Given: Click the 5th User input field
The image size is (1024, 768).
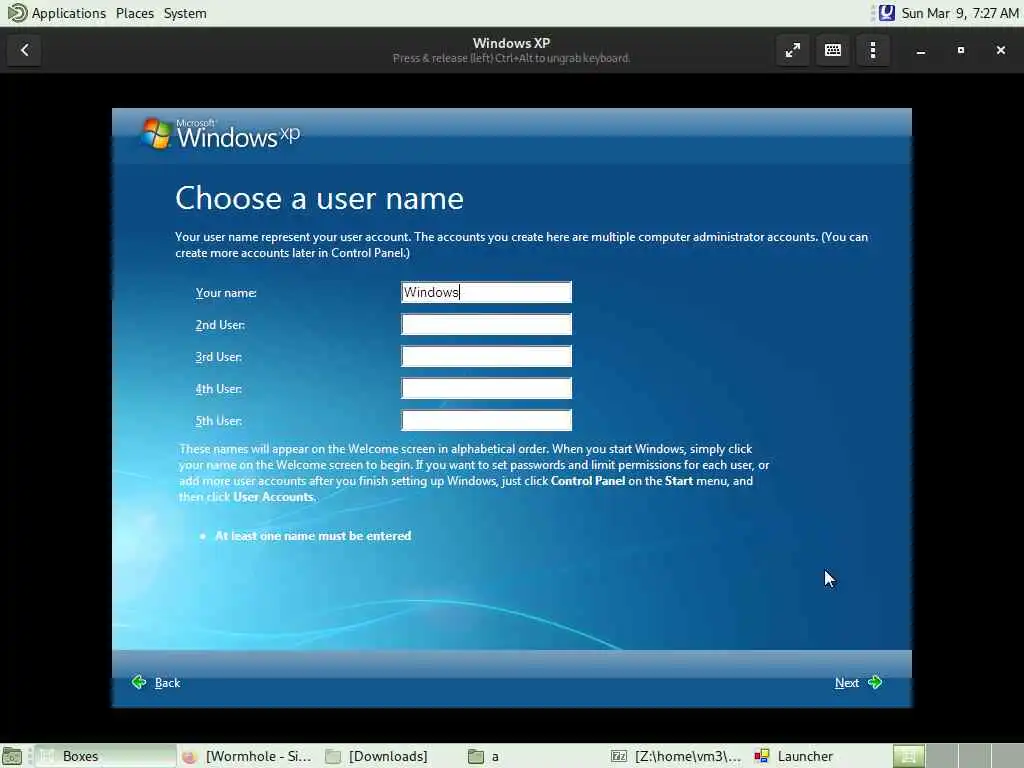Looking at the screenshot, I should [487, 421].
